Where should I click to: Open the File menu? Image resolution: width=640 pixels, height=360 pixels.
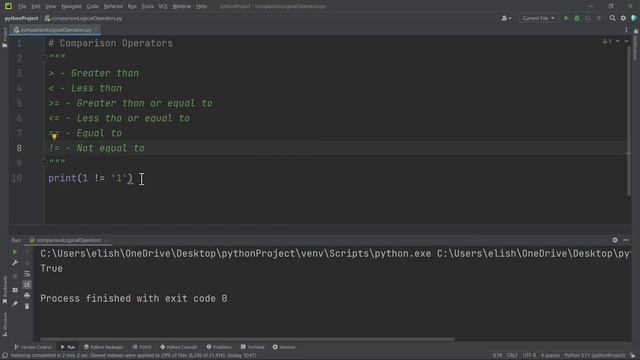(x=22, y=7)
